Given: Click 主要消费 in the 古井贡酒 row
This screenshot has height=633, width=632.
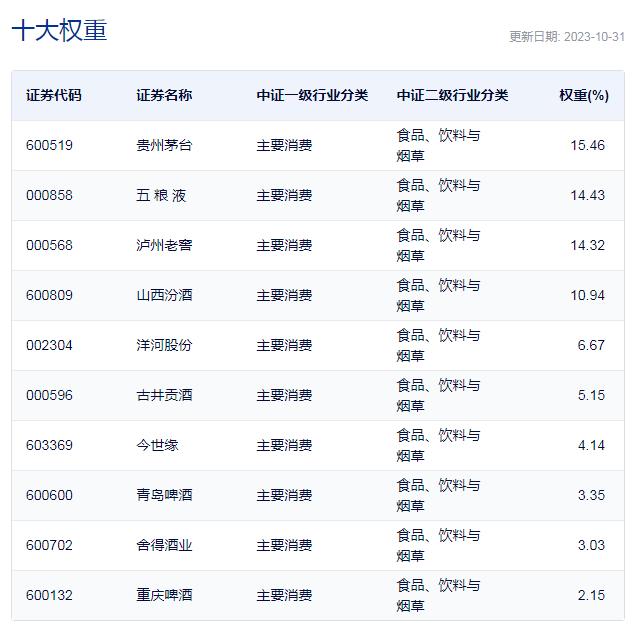Looking at the screenshot, I should [285, 395].
